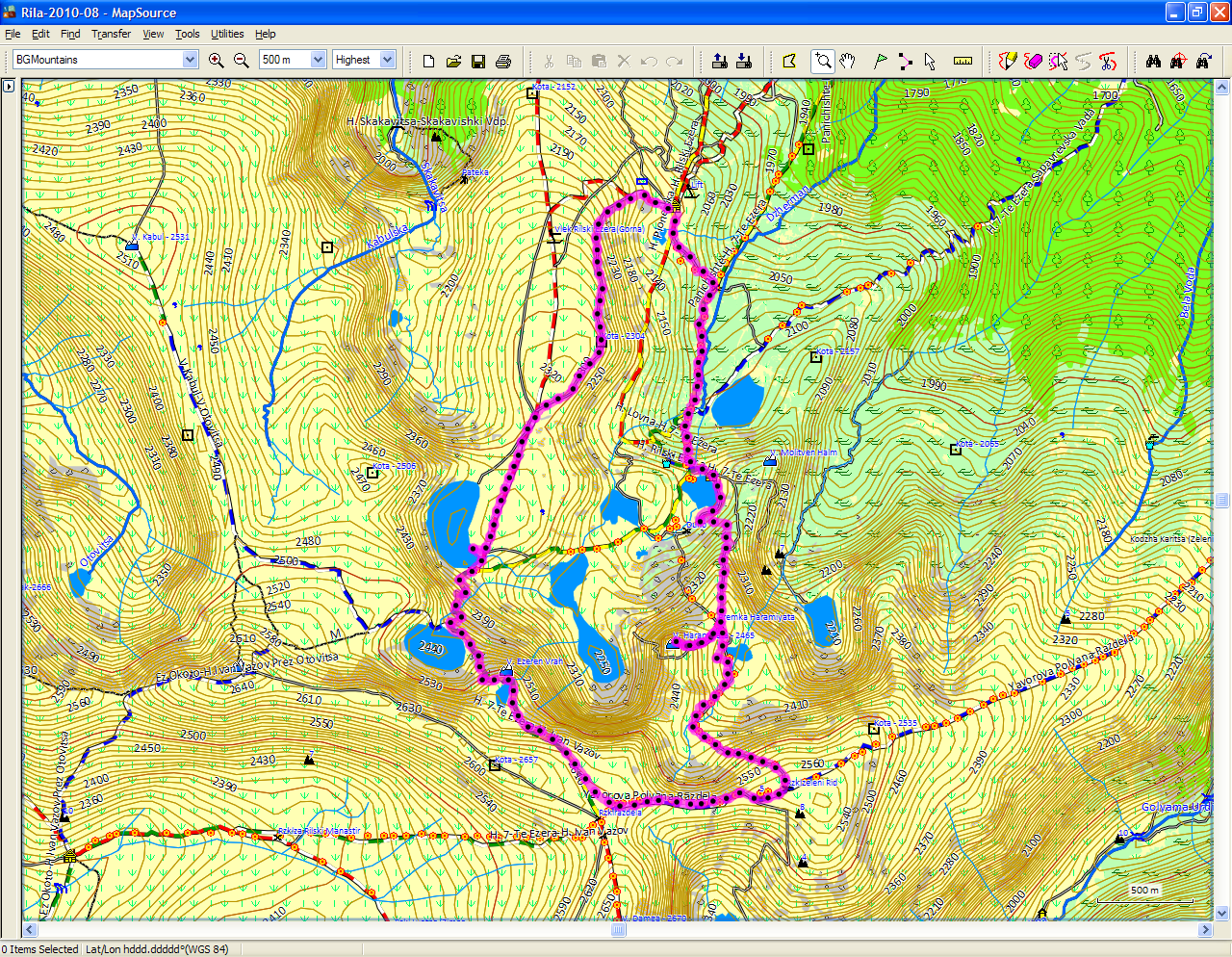Open the 500 m zoom scale dropdown
This screenshot has height=957, width=1232.
point(318,60)
